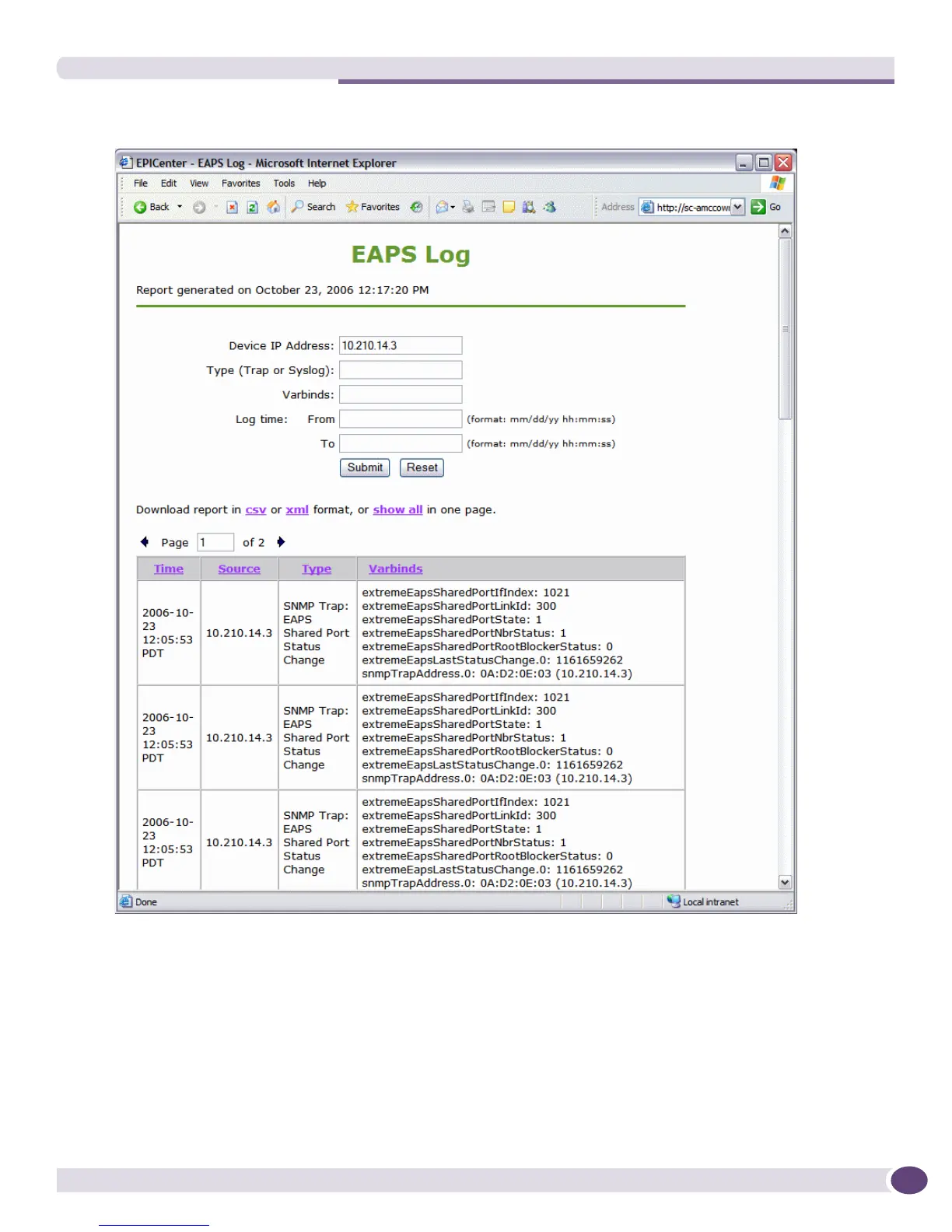This screenshot has width=952, height=1232.
Task: Sort by the Source column header
Action: (240, 569)
